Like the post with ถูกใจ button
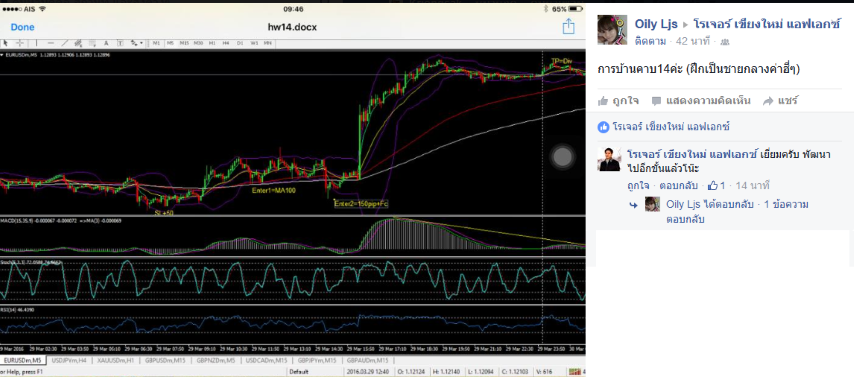 pyautogui.click(x=618, y=101)
